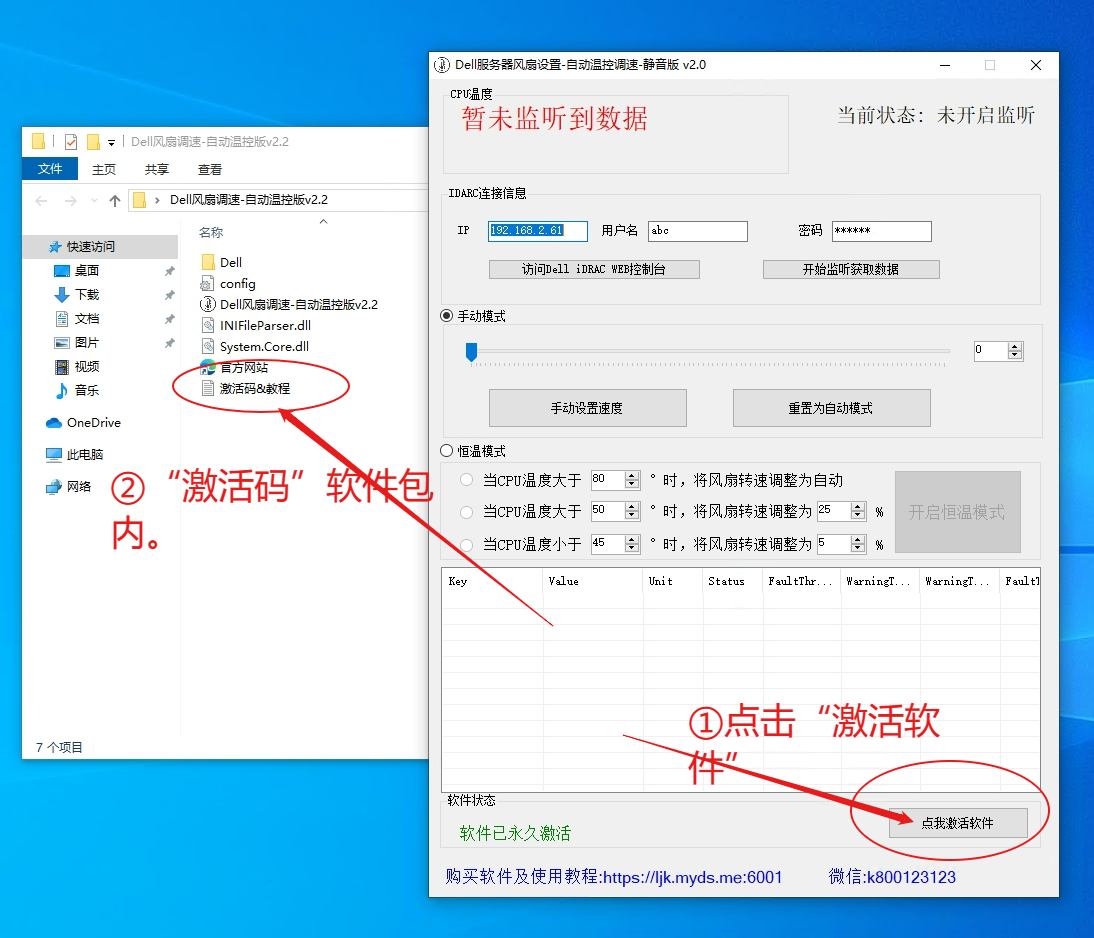Switch to the 共享 ribbon tab
The width and height of the screenshot is (1094, 938).
[x=155, y=168]
